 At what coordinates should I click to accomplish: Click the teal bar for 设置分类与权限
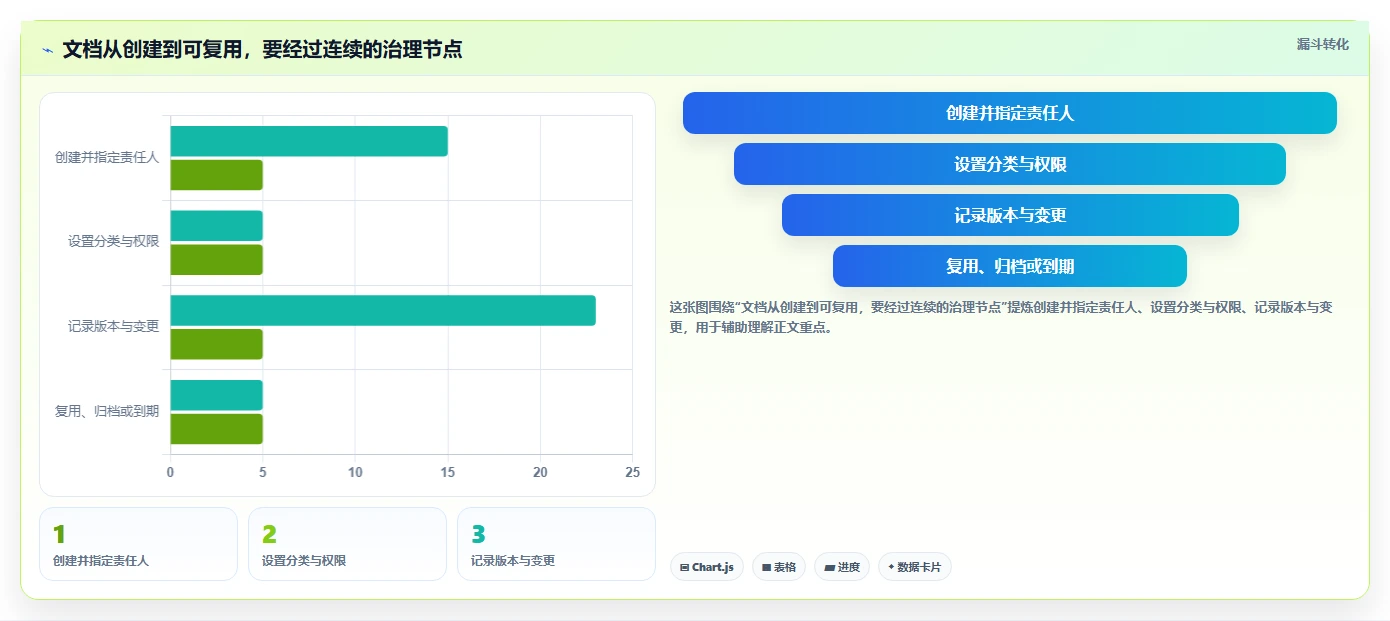217,226
